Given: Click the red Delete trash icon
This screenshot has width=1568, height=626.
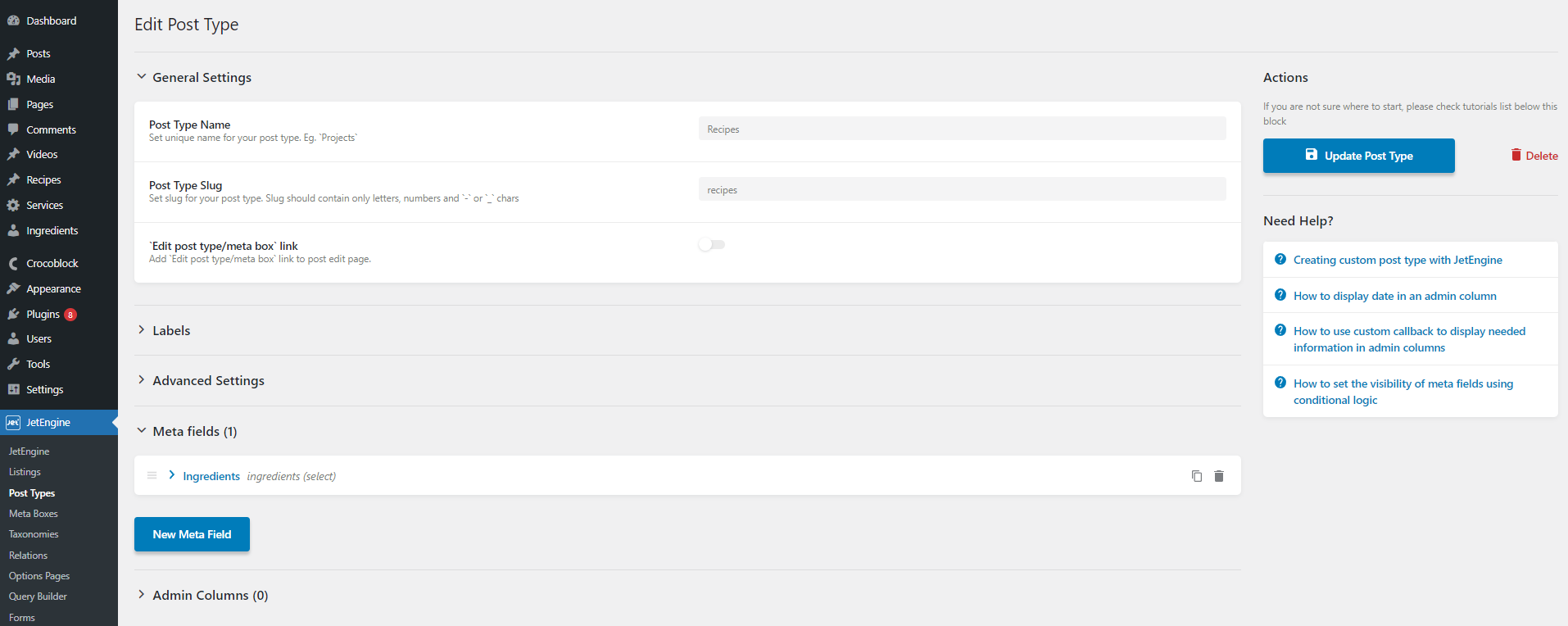Looking at the screenshot, I should click(x=1516, y=155).
